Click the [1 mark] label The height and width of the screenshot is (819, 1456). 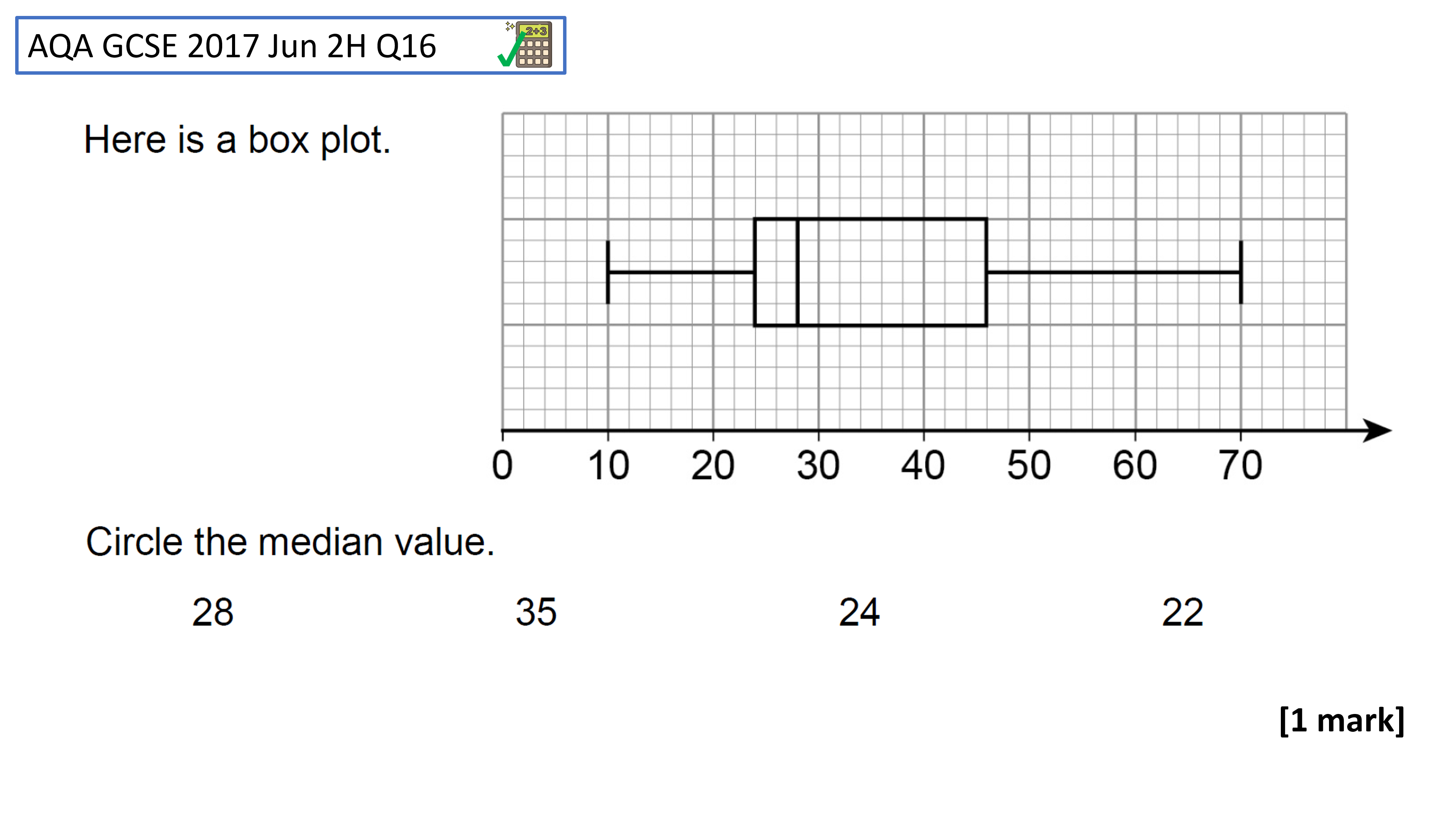(x=1342, y=720)
